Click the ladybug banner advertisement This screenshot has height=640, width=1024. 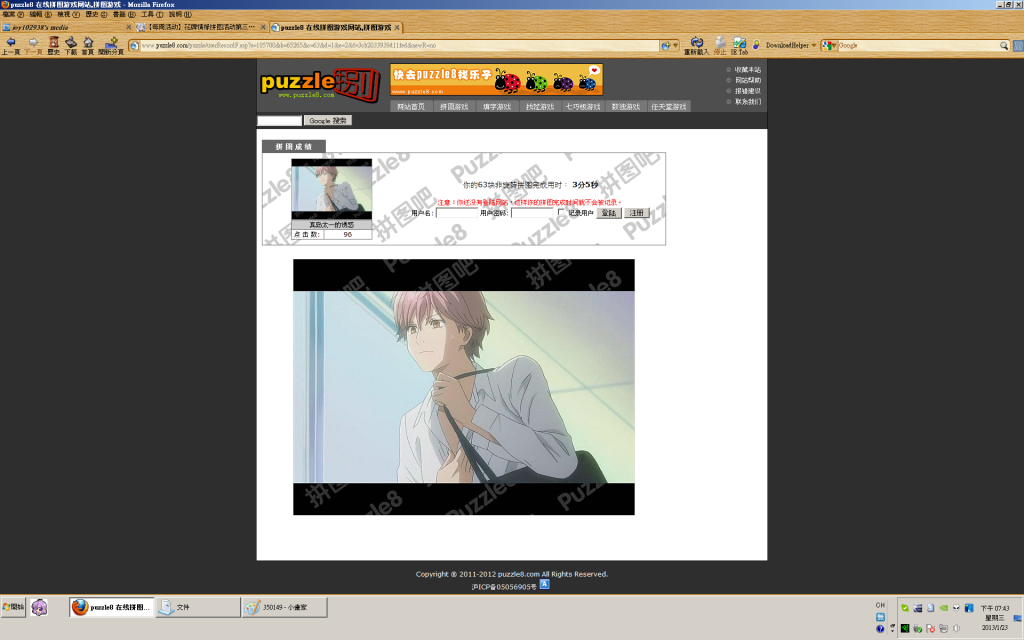[496, 79]
